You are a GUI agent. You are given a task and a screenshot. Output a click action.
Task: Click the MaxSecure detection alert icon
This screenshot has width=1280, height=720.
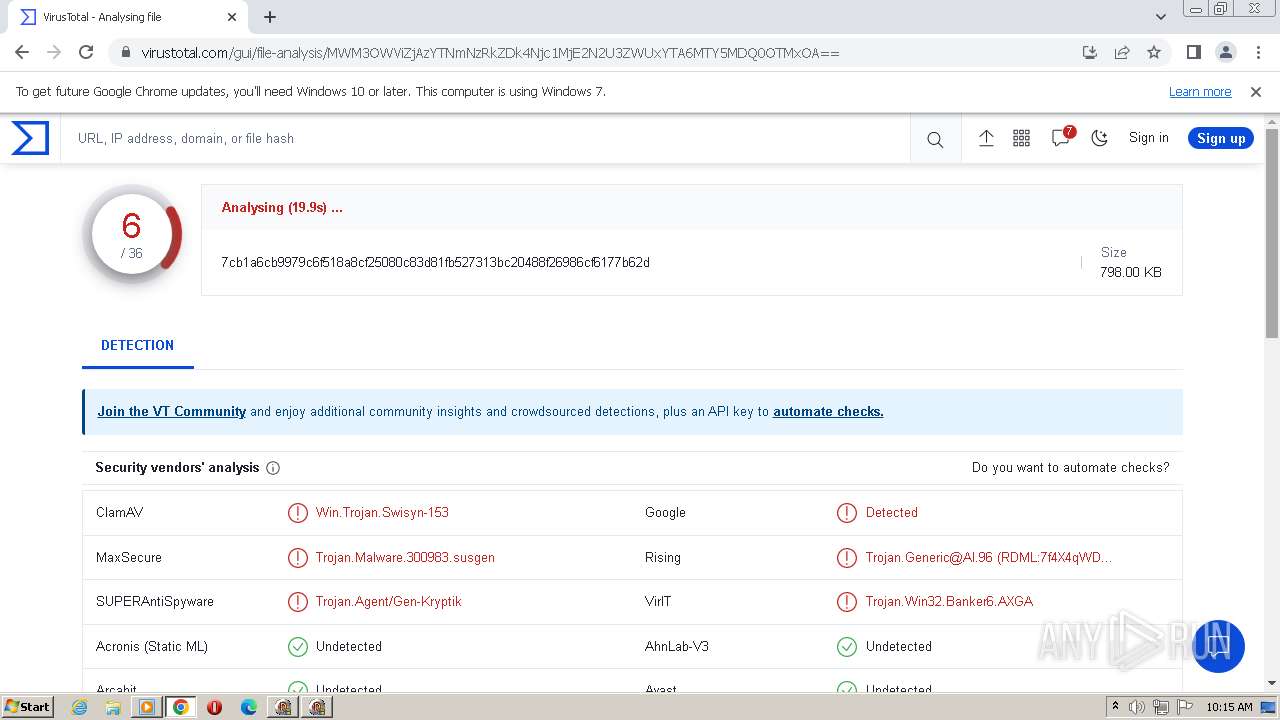click(x=297, y=557)
